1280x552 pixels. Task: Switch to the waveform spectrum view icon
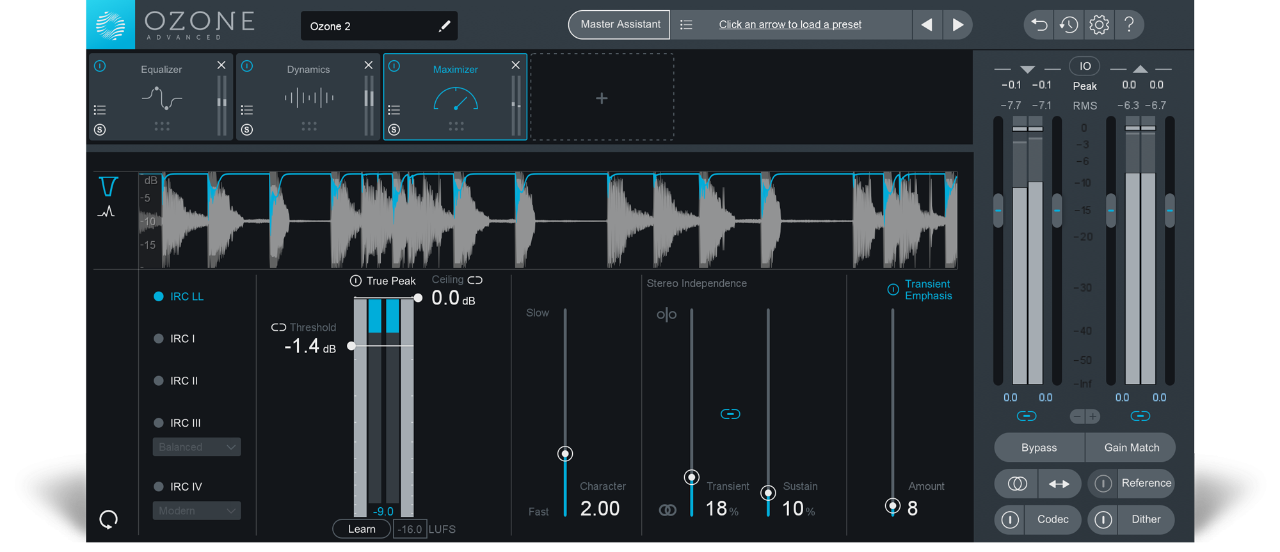click(105, 212)
